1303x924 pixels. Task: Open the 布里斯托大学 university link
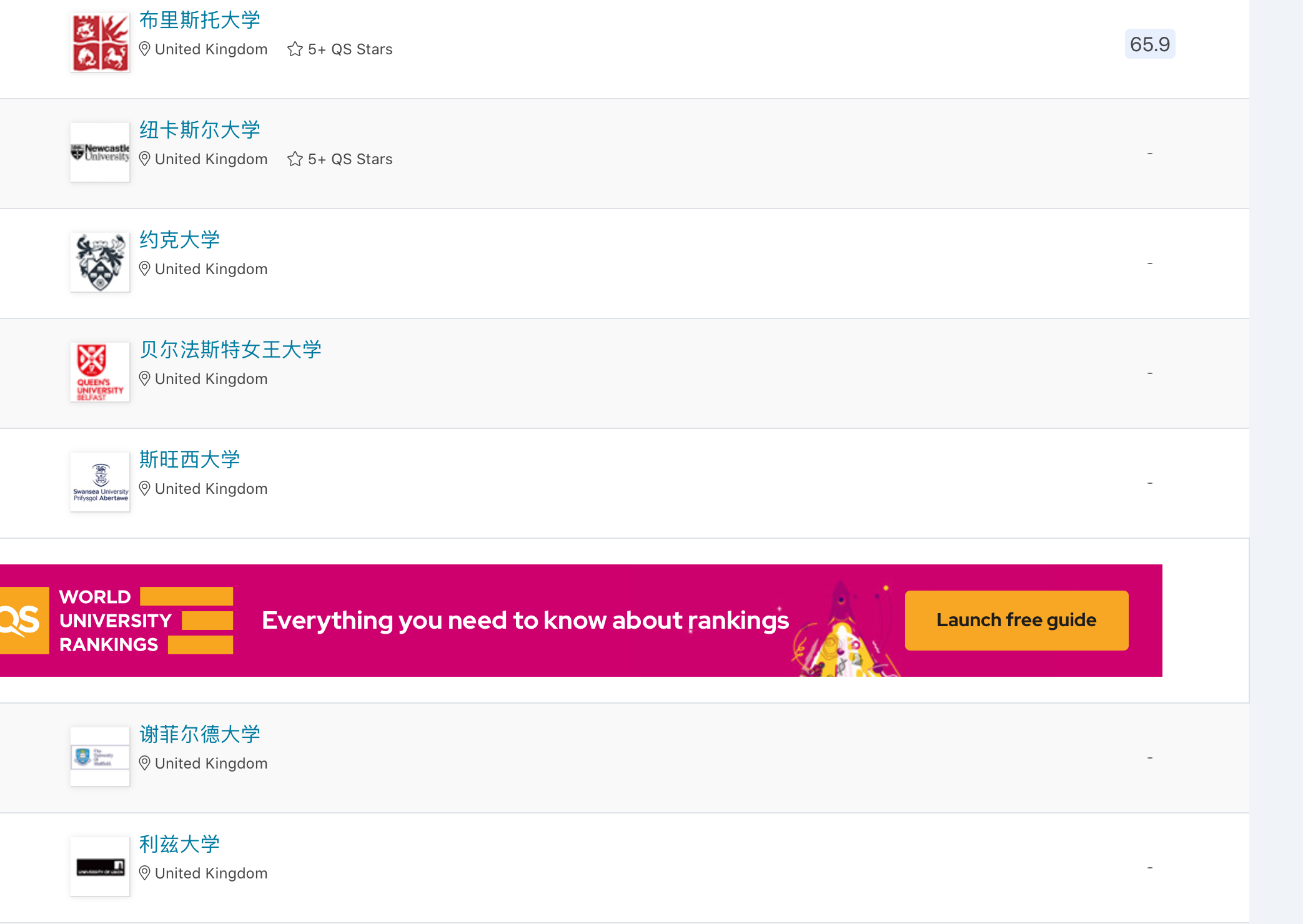199,20
